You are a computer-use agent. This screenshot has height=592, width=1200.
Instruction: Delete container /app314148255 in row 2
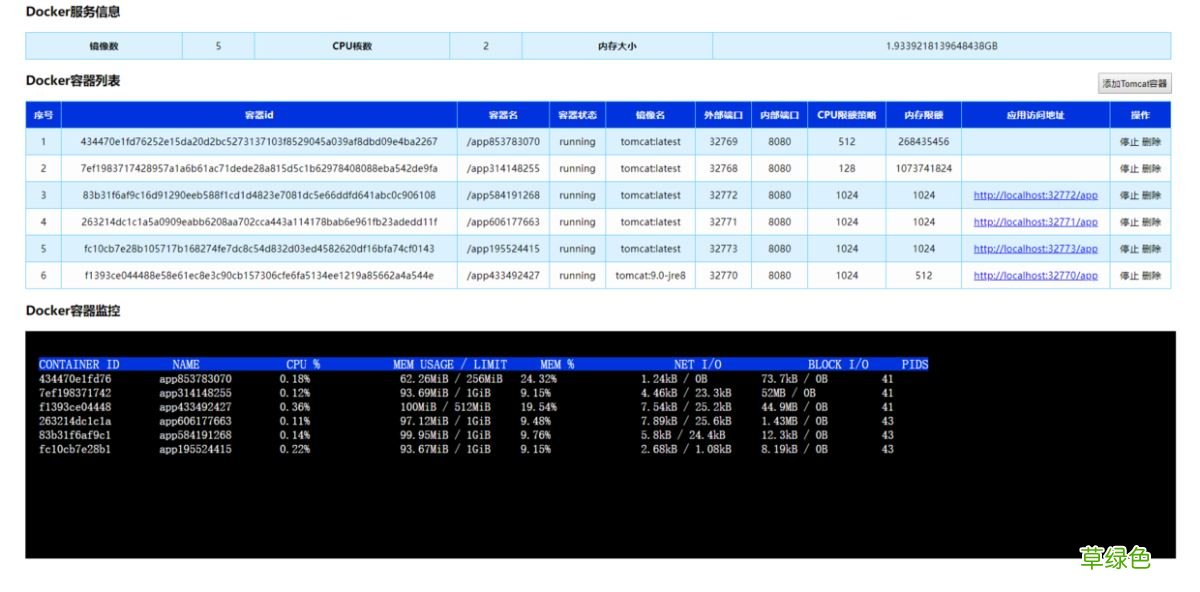pos(1150,168)
